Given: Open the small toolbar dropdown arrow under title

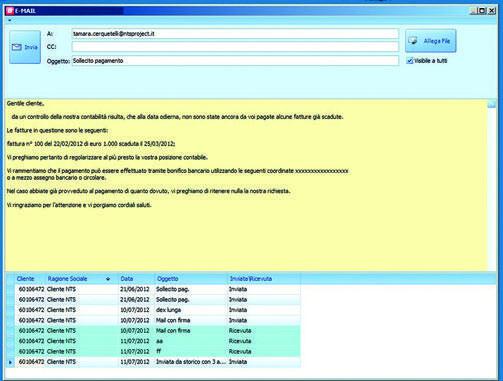Looking at the screenshot, I should click(x=10, y=20).
